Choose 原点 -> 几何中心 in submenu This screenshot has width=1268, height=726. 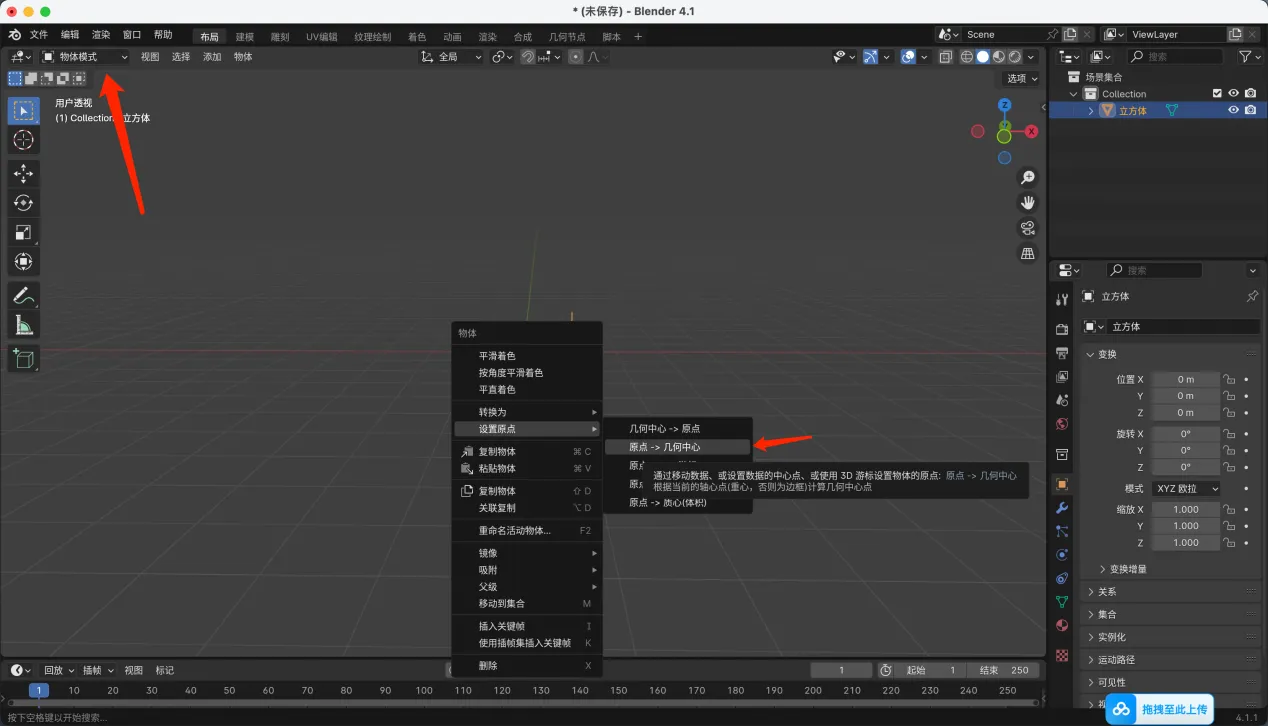pos(664,447)
